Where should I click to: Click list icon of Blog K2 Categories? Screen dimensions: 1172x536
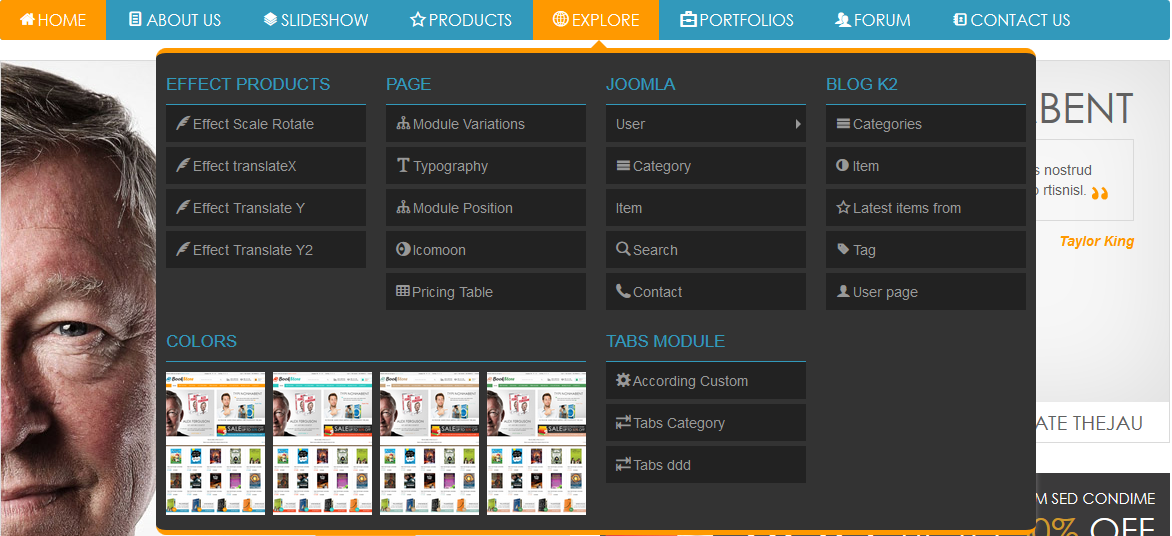click(843, 123)
